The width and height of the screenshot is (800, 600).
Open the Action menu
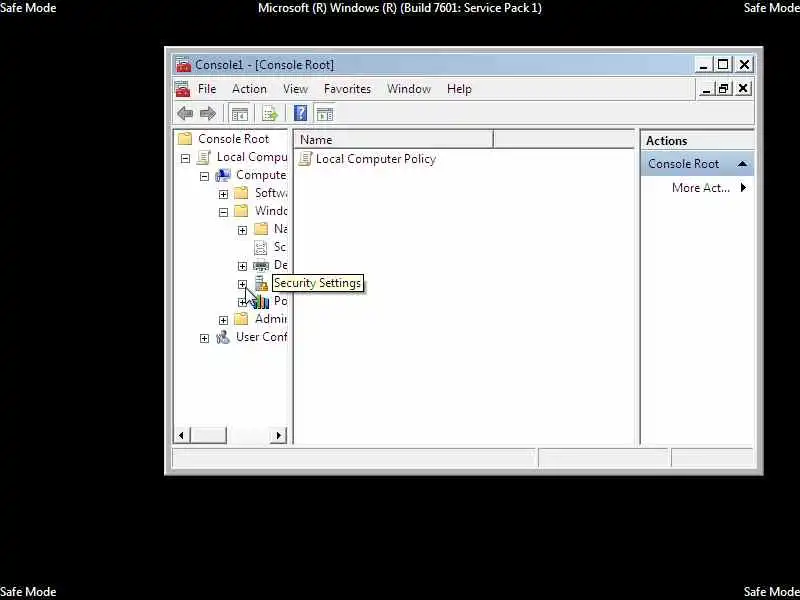tap(249, 89)
